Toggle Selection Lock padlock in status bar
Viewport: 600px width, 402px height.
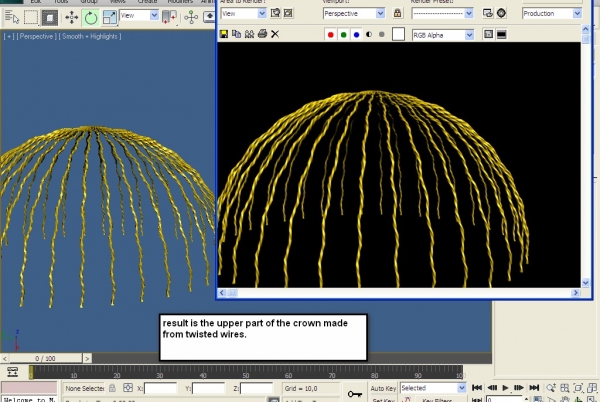[112, 388]
